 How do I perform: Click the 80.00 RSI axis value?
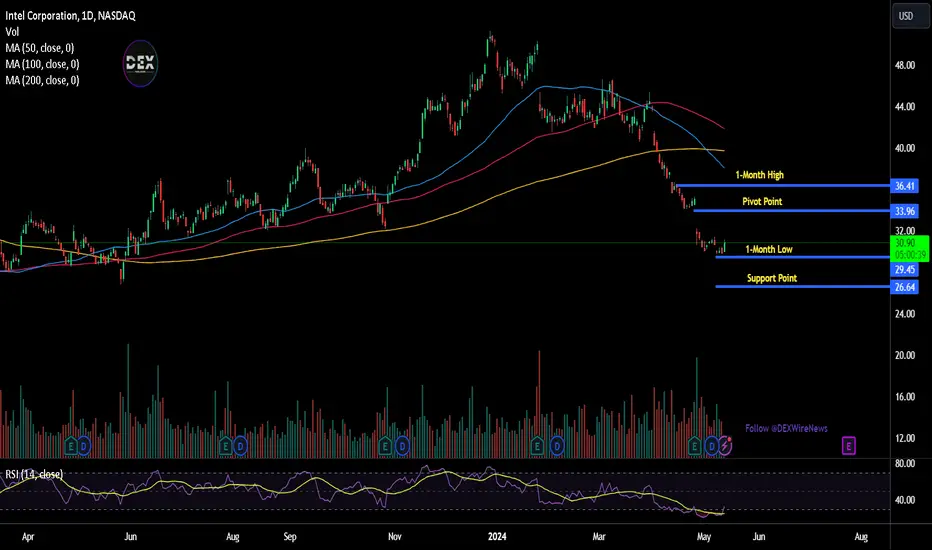pyautogui.click(x=905, y=464)
